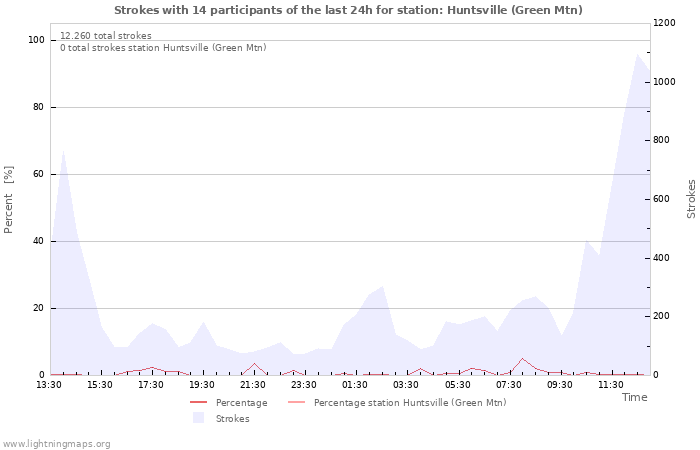The image size is (700, 450).
Task: Click the 0 total strokes station Huntsville line
Action: pyautogui.click(x=163, y=48)
